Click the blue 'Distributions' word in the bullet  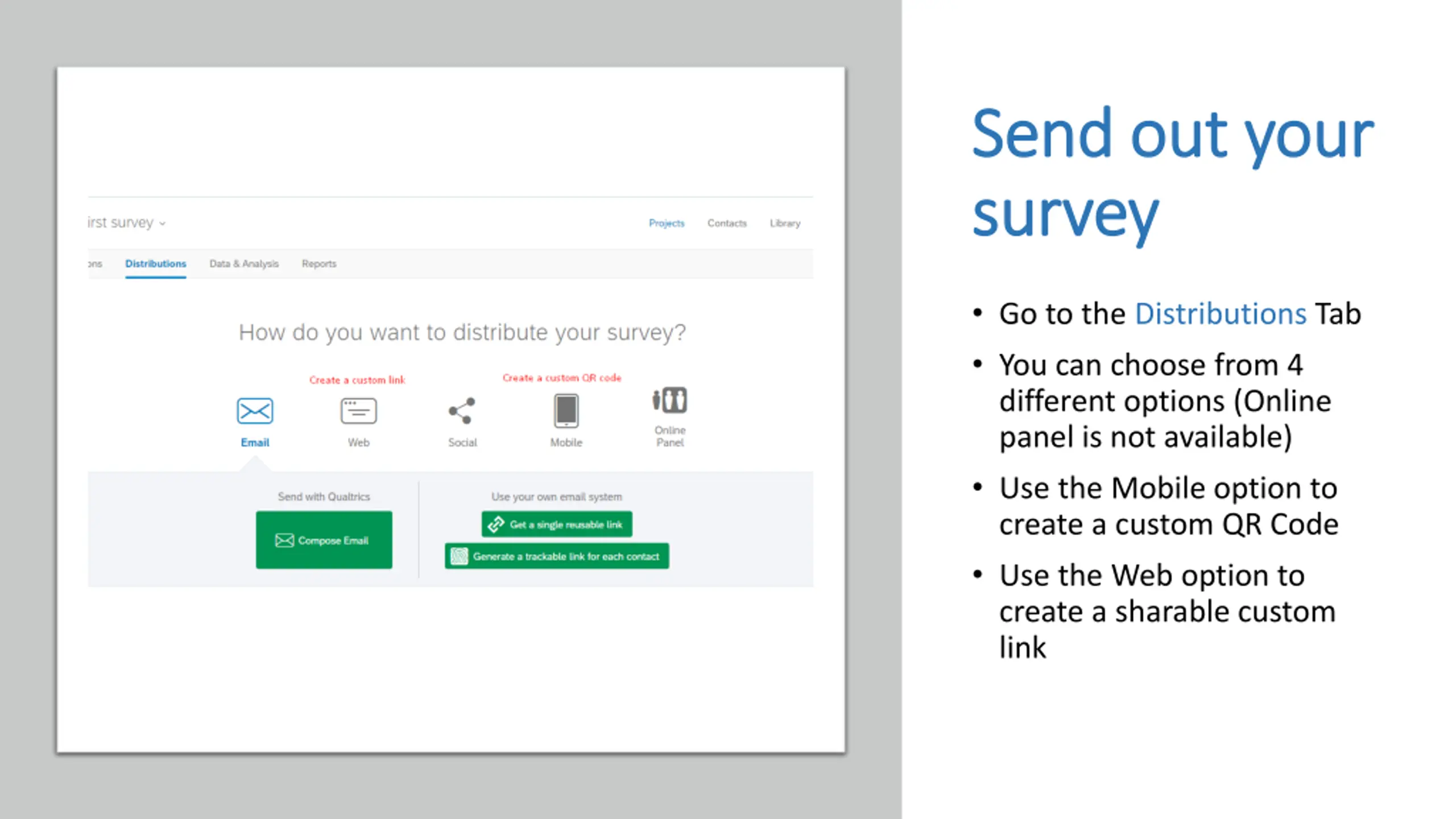(x=1221, y=314)
